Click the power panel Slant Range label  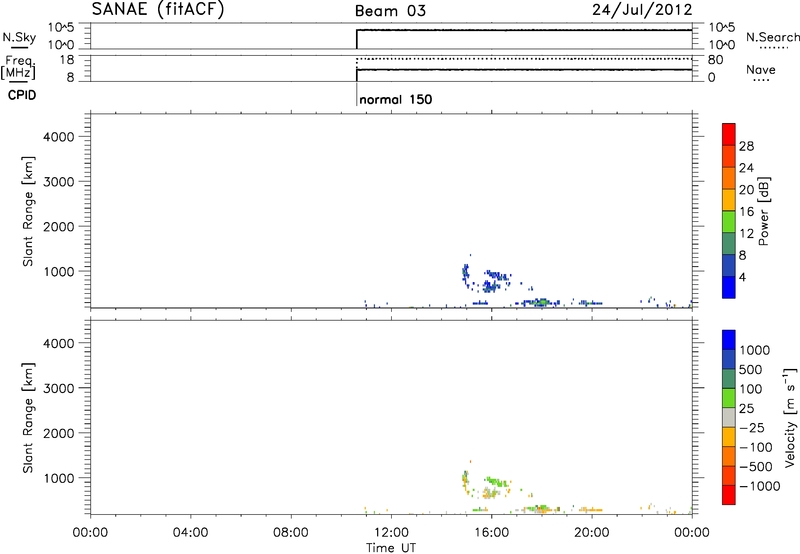tap(28, 211)
